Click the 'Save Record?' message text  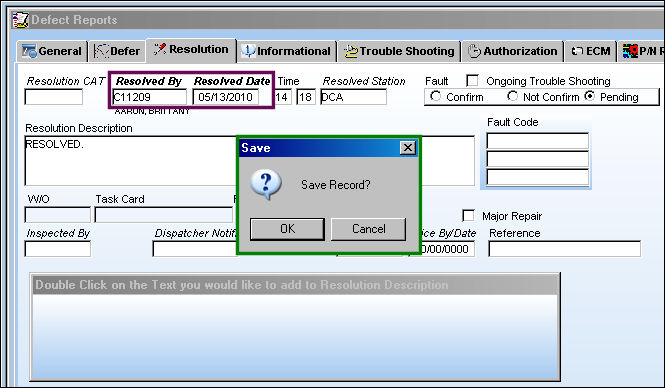(335, 185)
